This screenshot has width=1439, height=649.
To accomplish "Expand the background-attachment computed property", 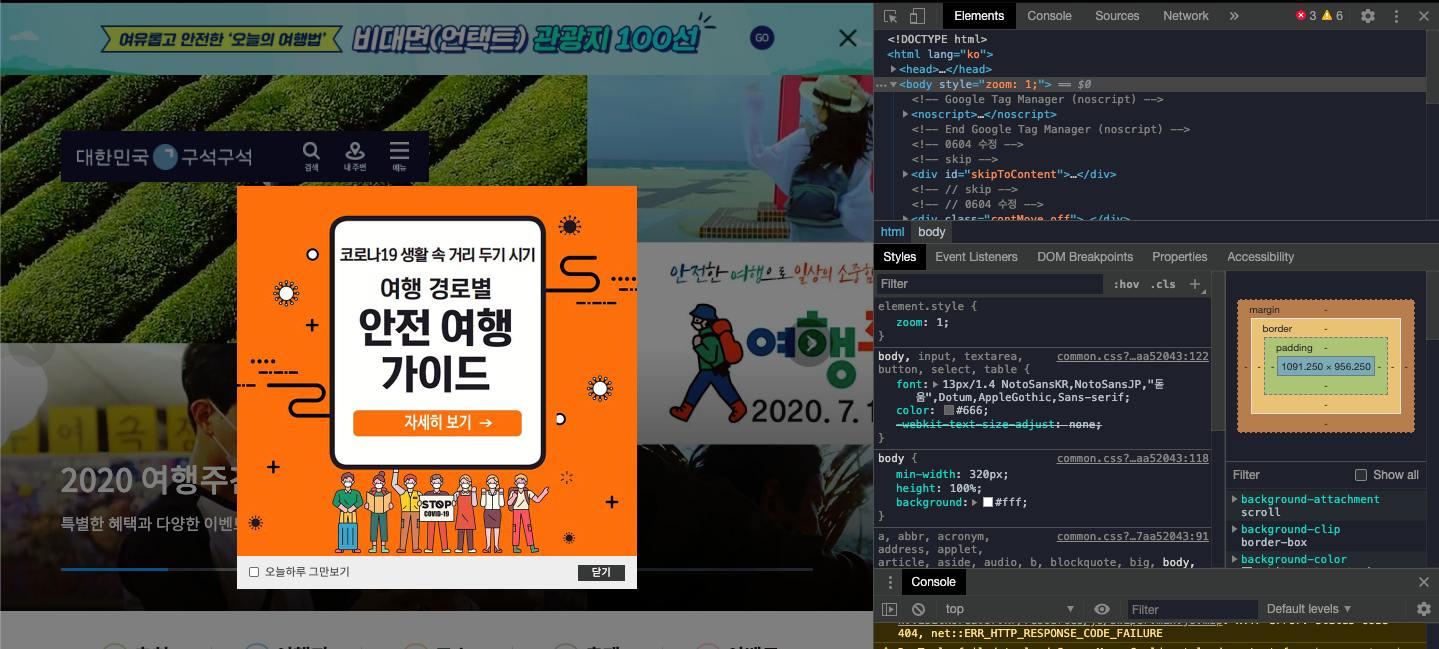I will [x=1235, y=499].
